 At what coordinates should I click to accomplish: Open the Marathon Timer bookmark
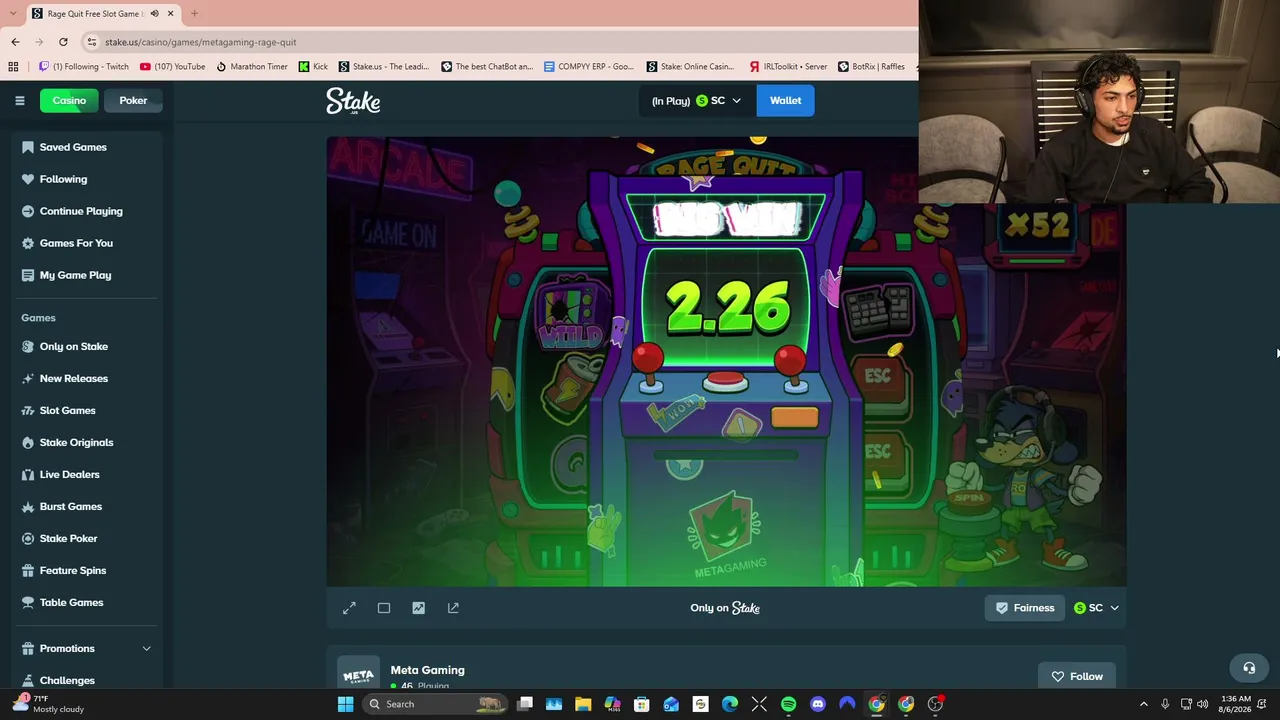[252, 67]
